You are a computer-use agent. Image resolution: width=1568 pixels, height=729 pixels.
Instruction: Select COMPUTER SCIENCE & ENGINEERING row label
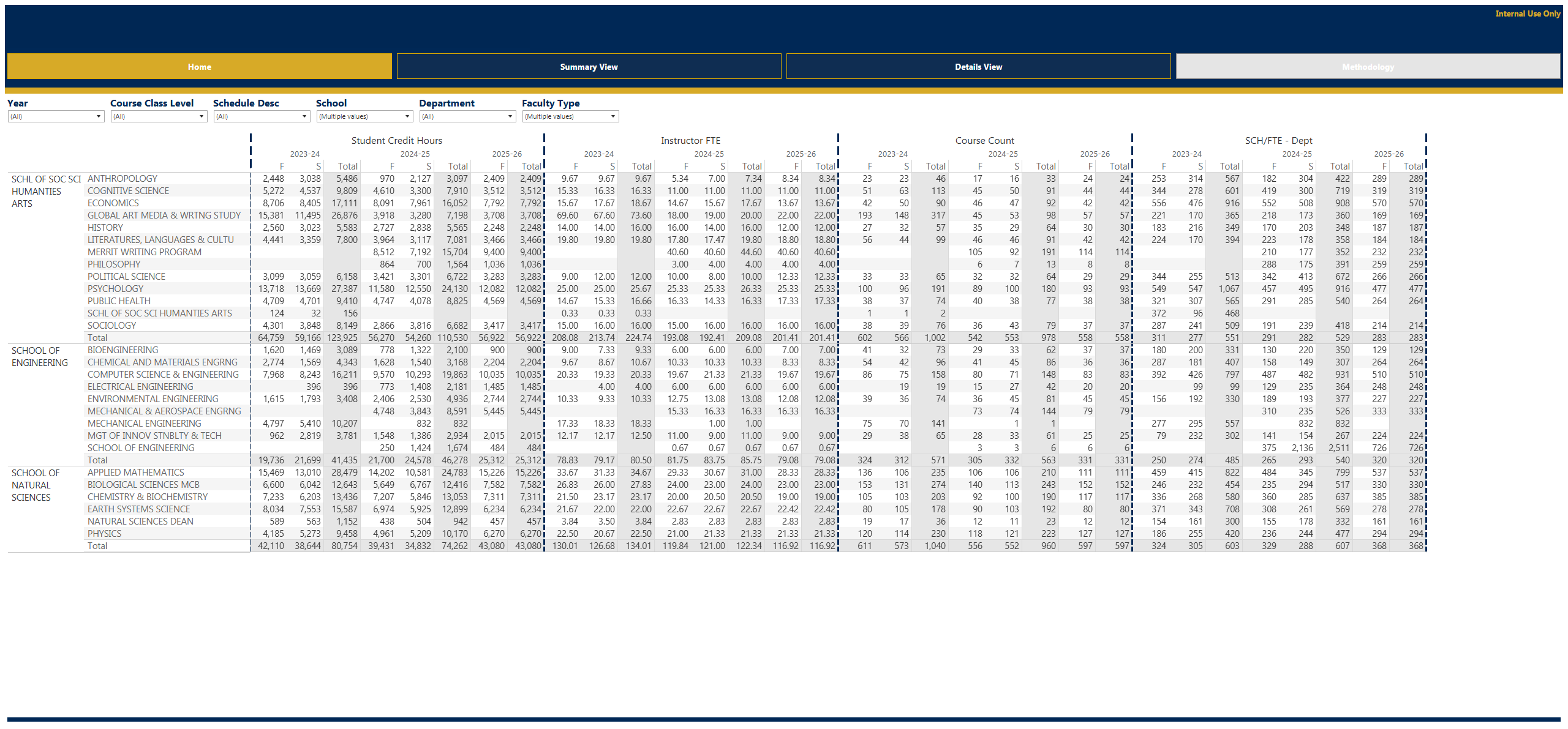tap(163, 375)
